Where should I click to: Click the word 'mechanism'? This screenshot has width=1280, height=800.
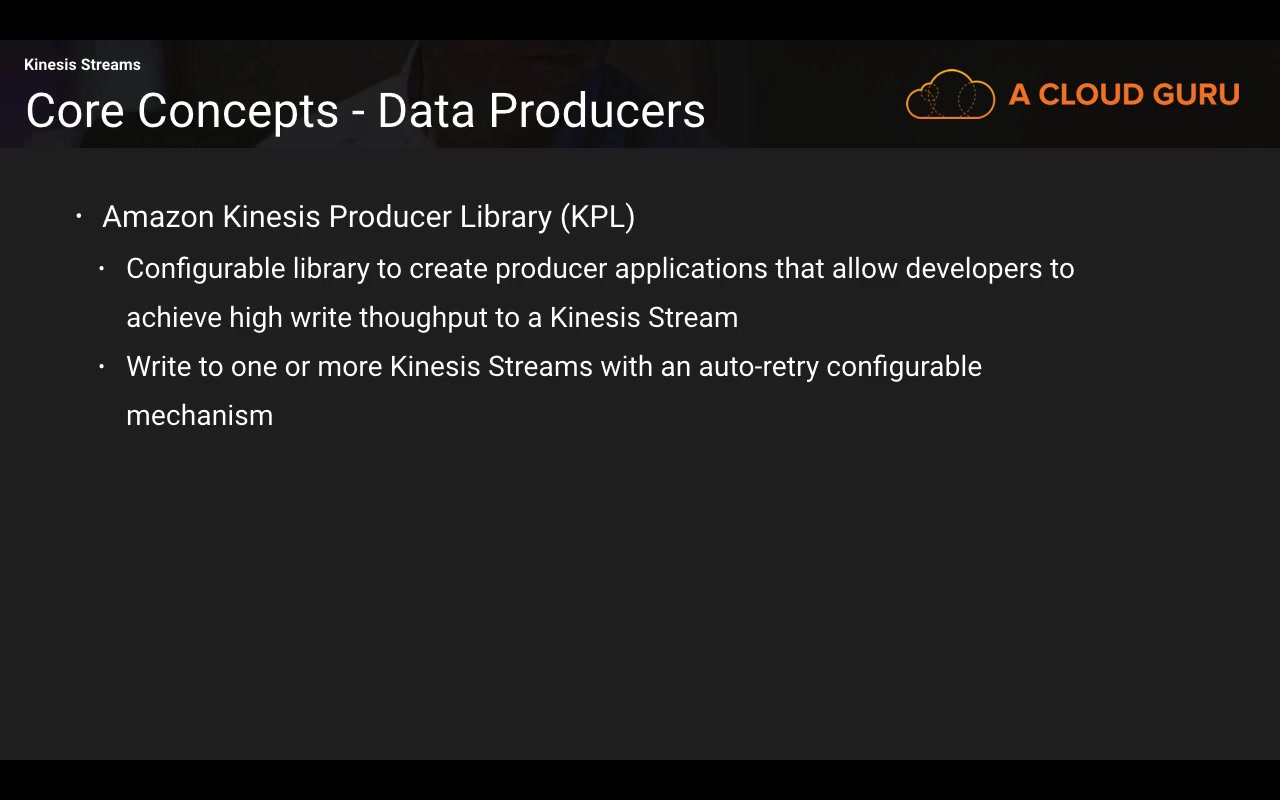200,416
